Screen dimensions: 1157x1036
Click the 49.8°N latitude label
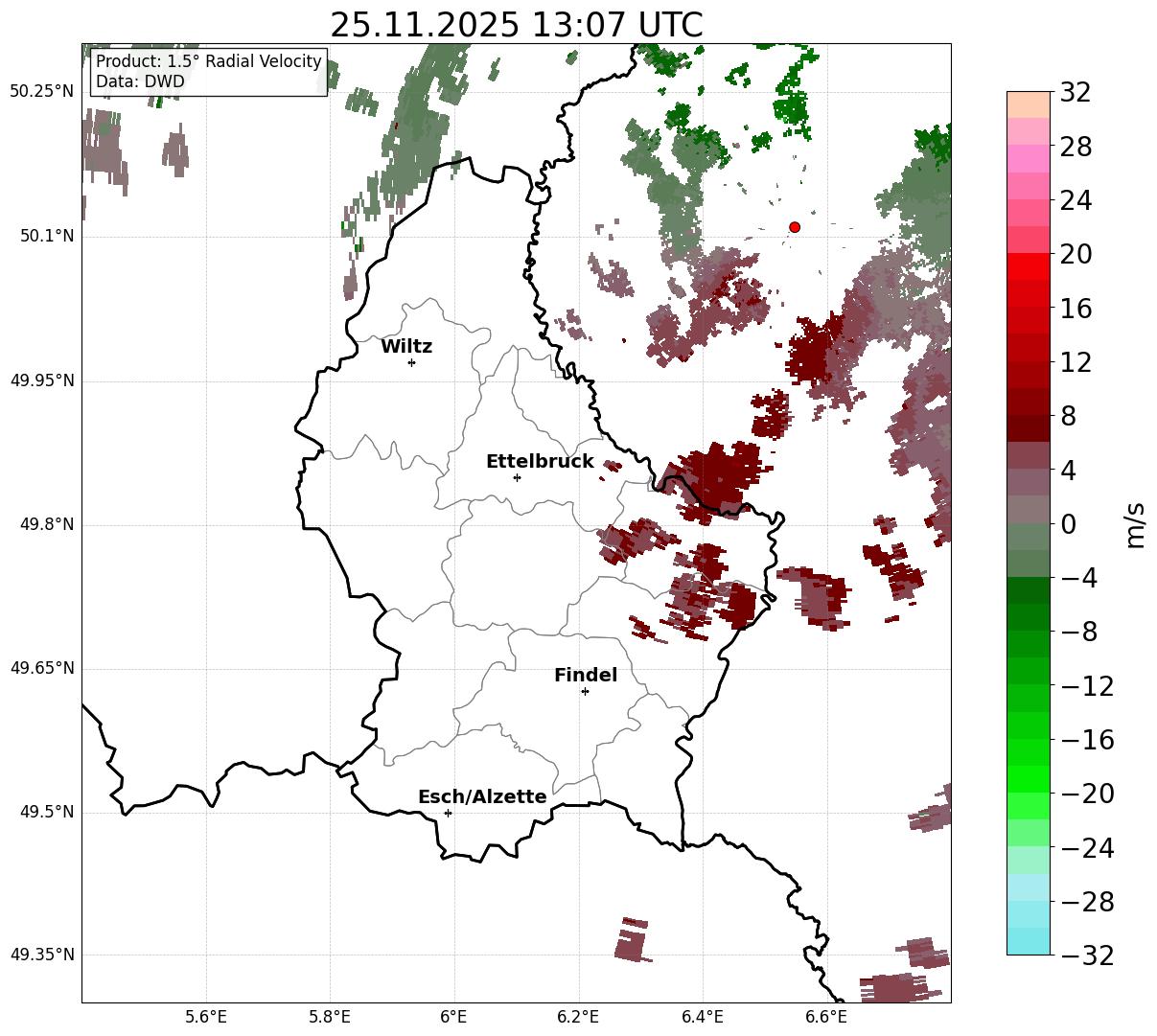47,524
